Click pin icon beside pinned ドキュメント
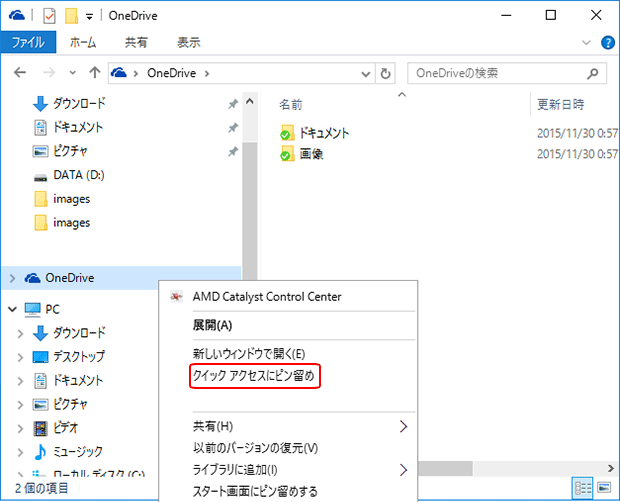The height and width of the screenshot is (502, 620). (233, 128)
